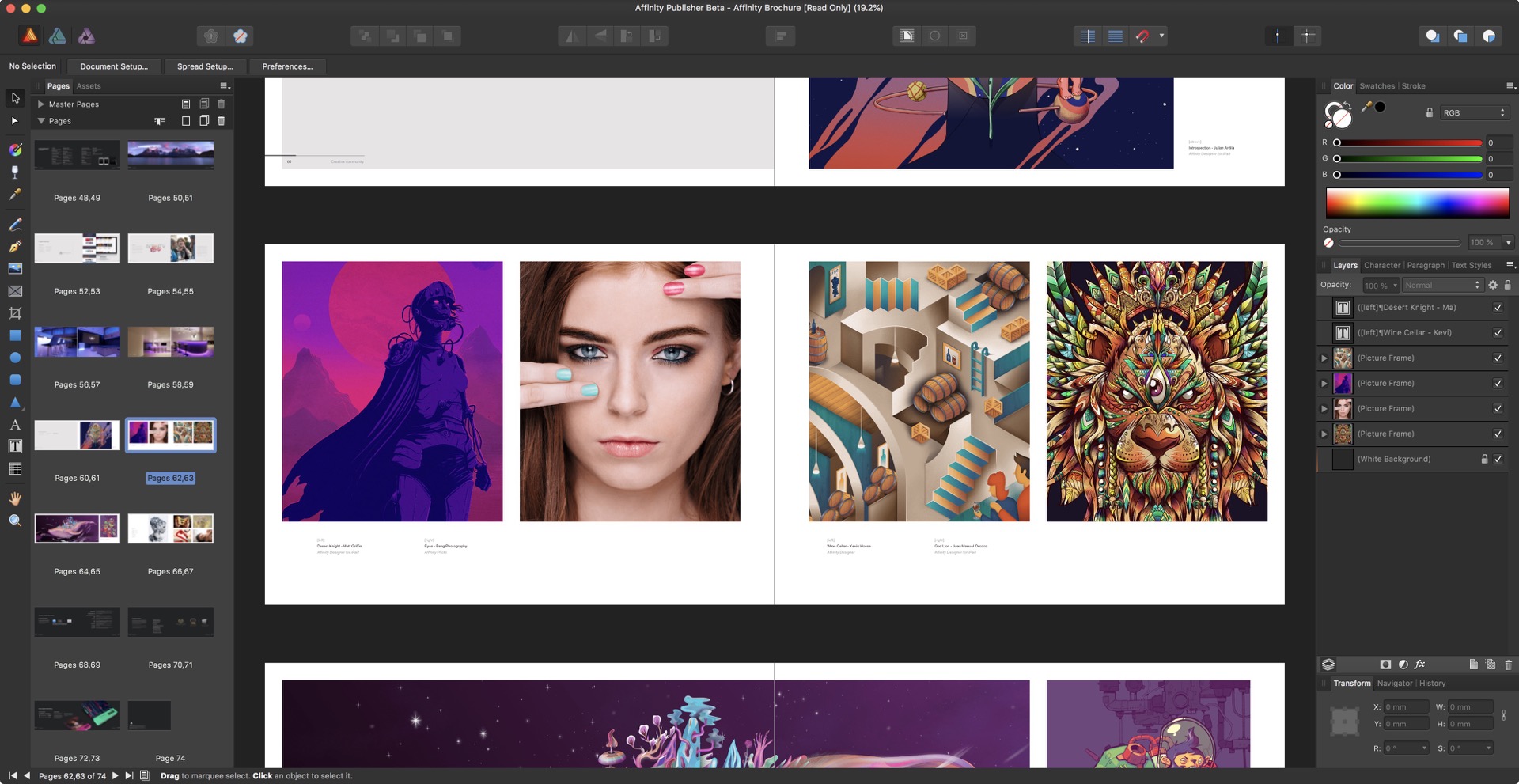Expand the Master Pages section
Viewport: 1519px width, 784px height.
[x=41, y=104]
